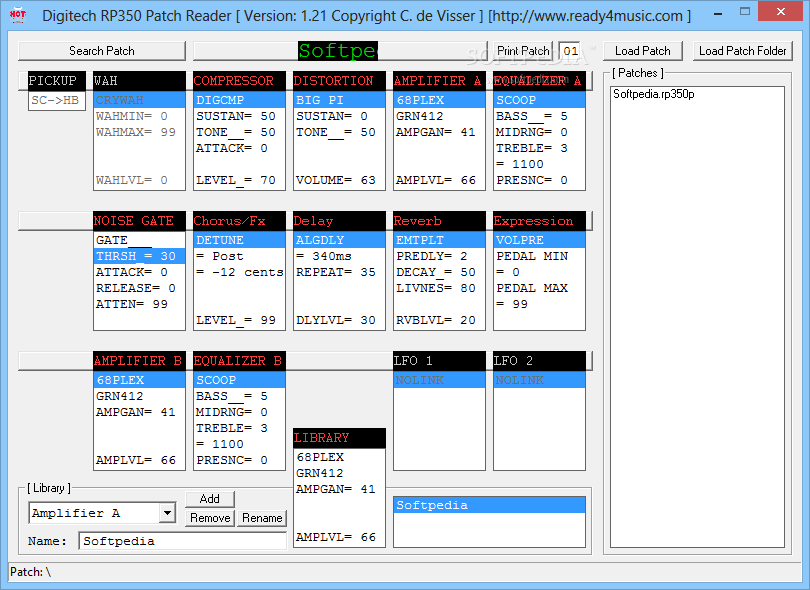
Task: Click the LIBRARY section header
Action: click(339, 438)
